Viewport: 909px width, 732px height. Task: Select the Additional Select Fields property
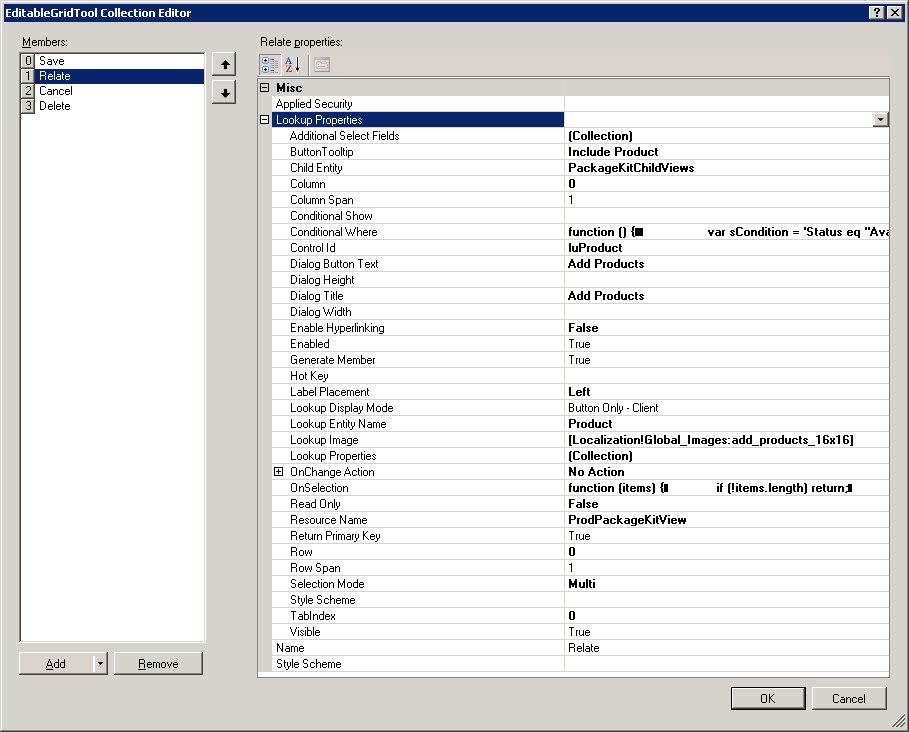344,136
